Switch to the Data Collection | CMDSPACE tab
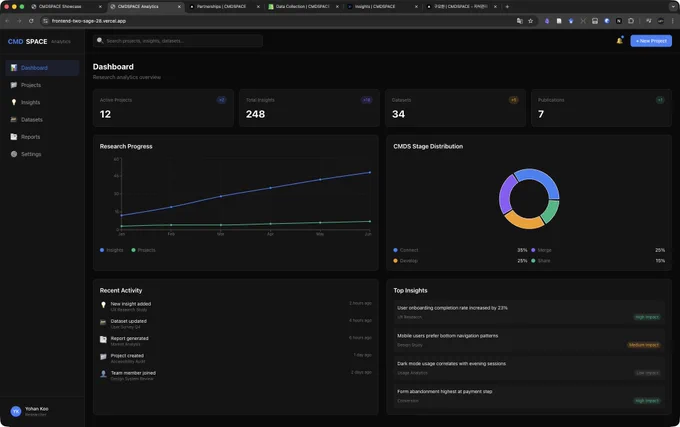Viewport: 680px width, 427px height. (x=302, y=7)
